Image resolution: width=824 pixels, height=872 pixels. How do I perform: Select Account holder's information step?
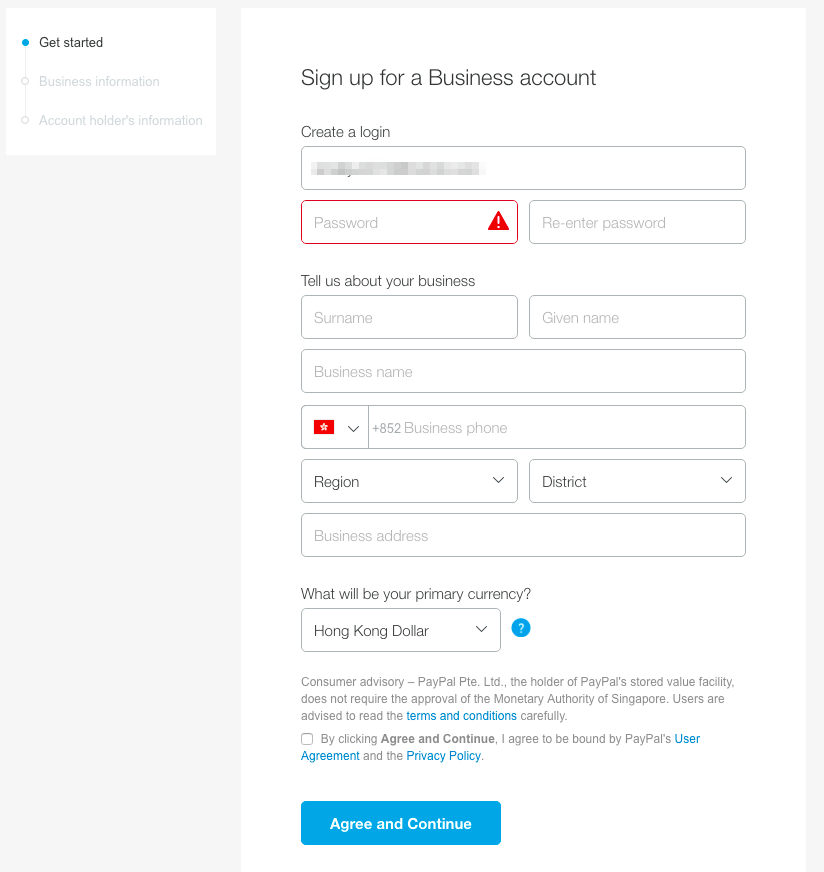(121, 120)
